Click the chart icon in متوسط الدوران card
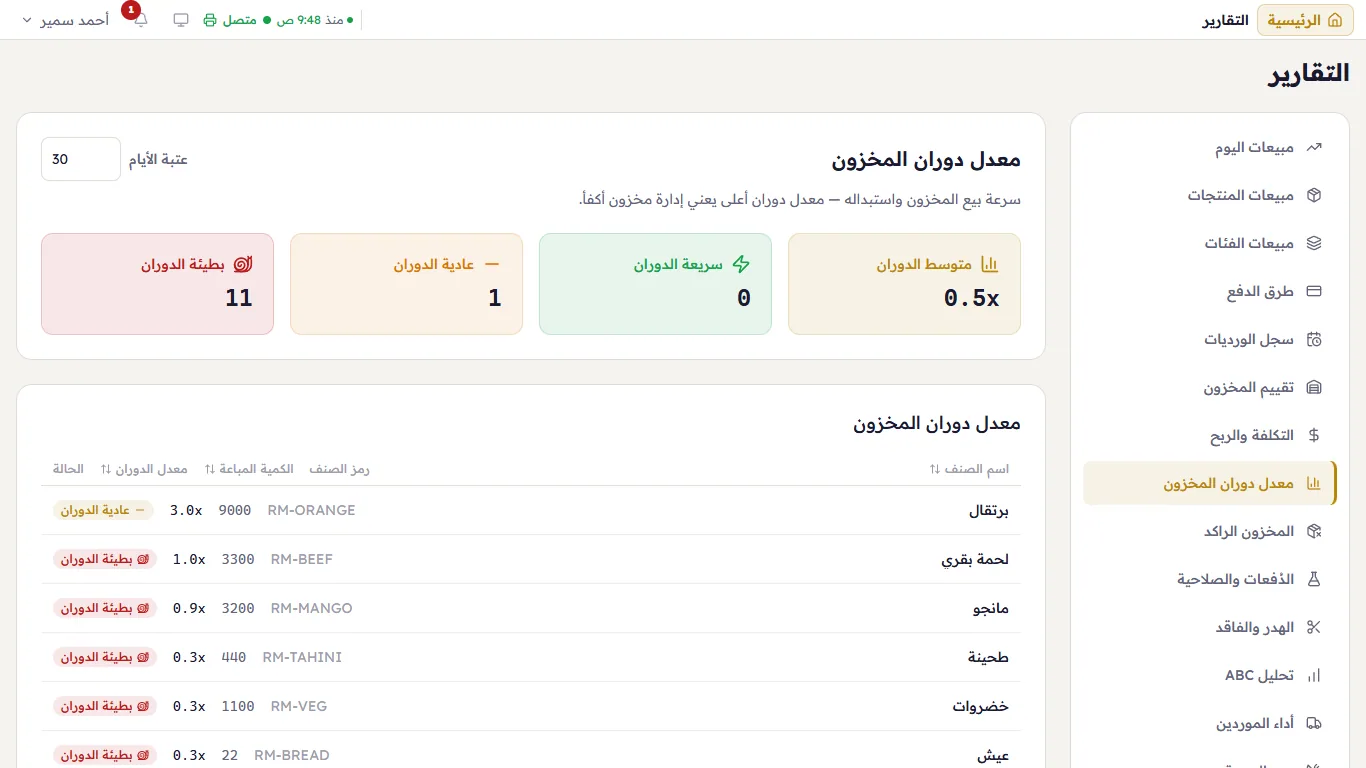Viewport: 1366px width, 768px height. (989, 265)
